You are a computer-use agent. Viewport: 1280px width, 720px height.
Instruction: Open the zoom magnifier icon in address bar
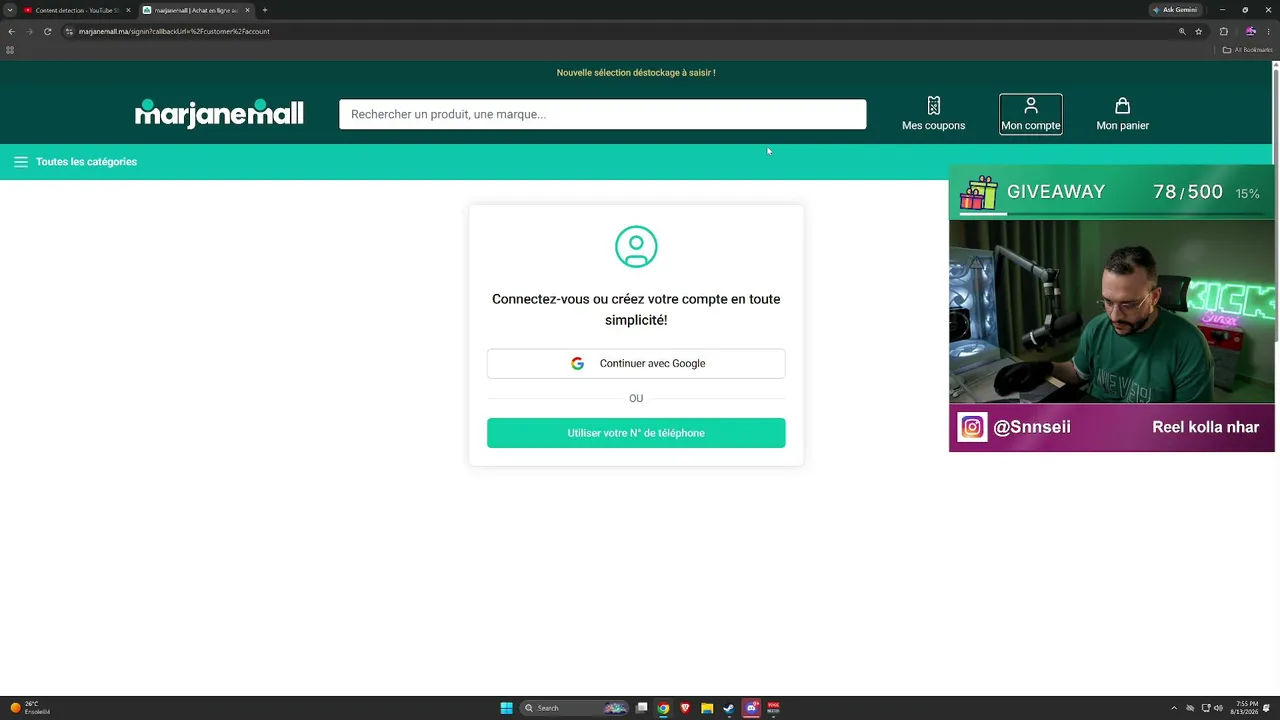point(1182,31)
